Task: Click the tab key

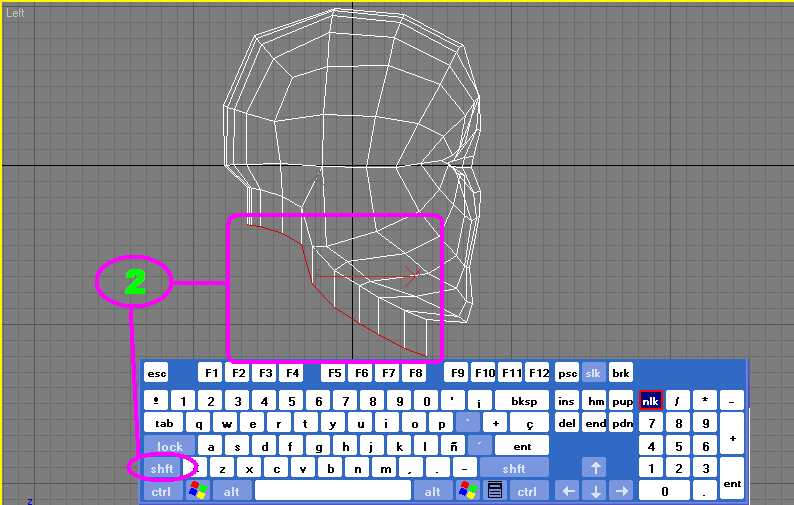Action: 164,423
